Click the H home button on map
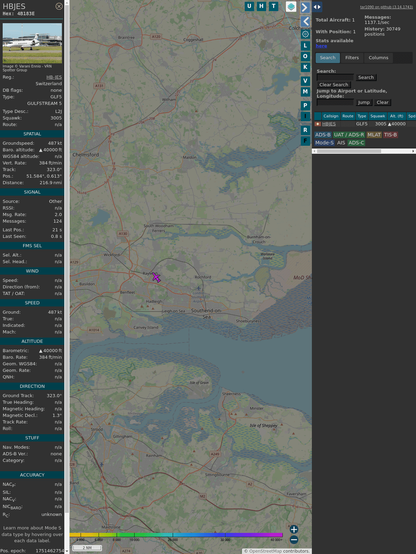416x554 pixels. coord(262,6)
